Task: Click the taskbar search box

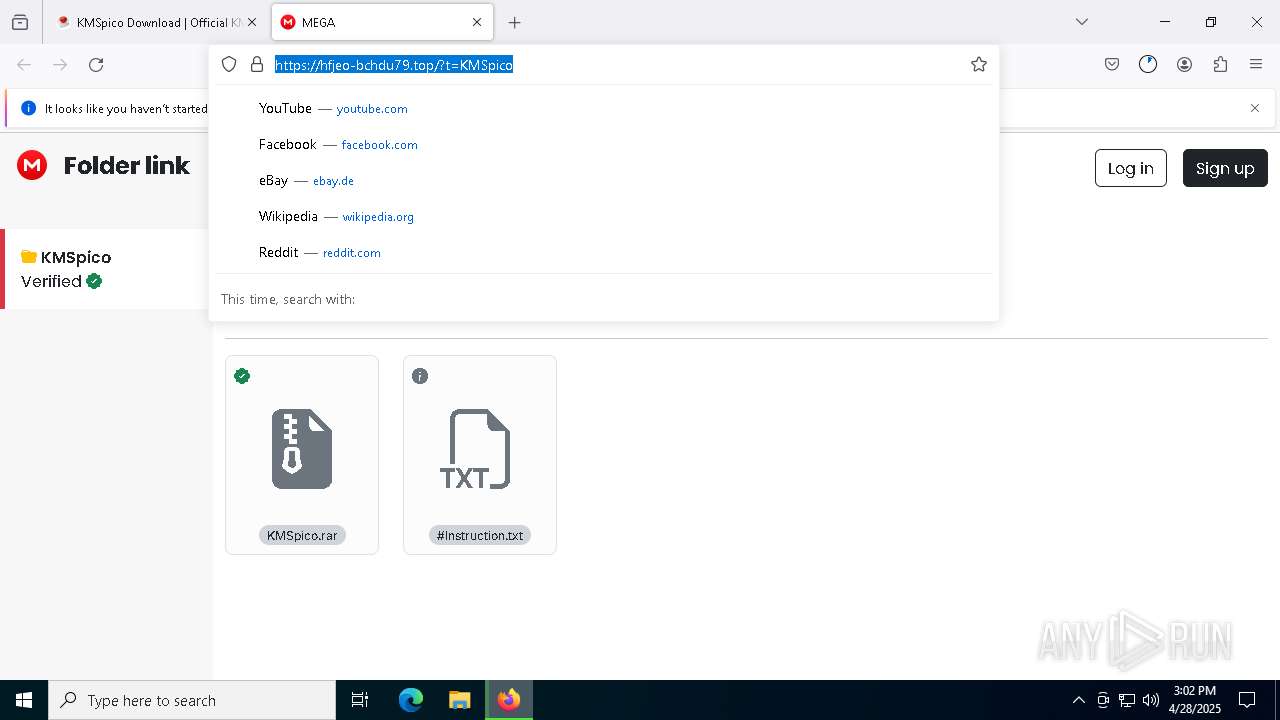Action: [192, 700]
